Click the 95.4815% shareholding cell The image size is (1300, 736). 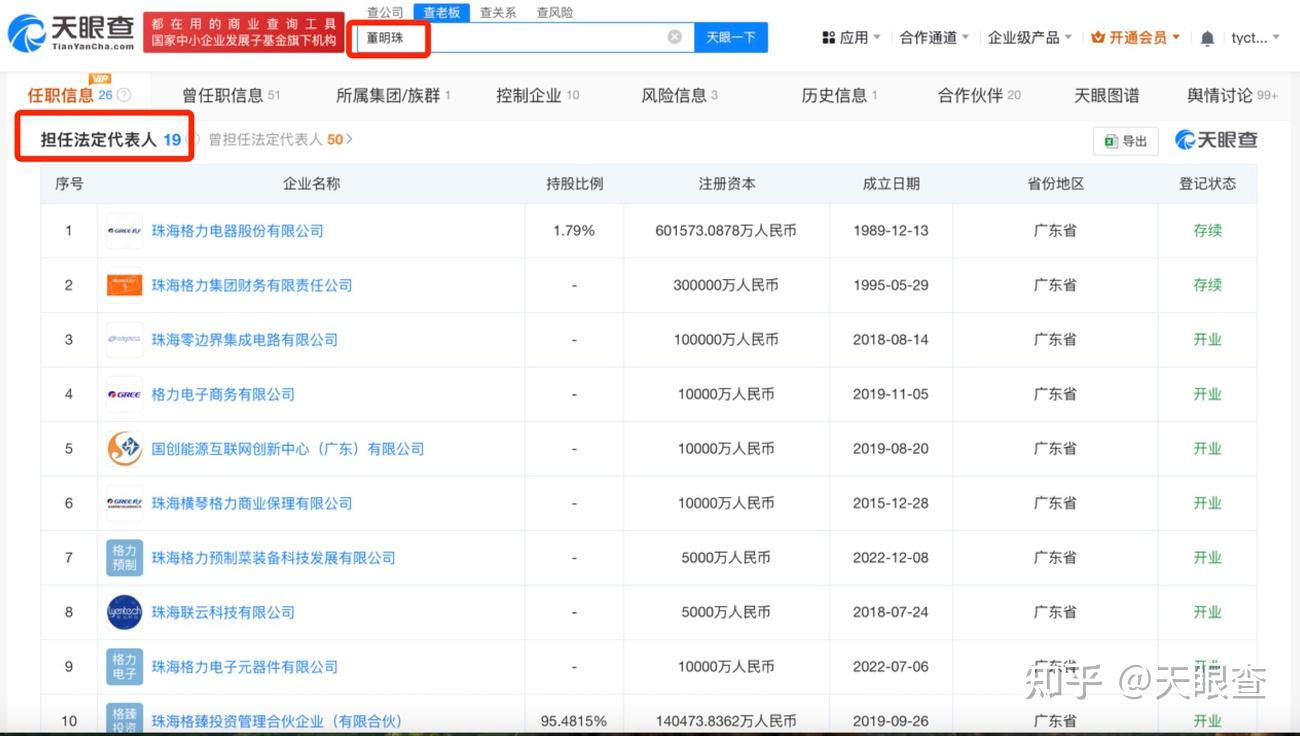(574, 721)
